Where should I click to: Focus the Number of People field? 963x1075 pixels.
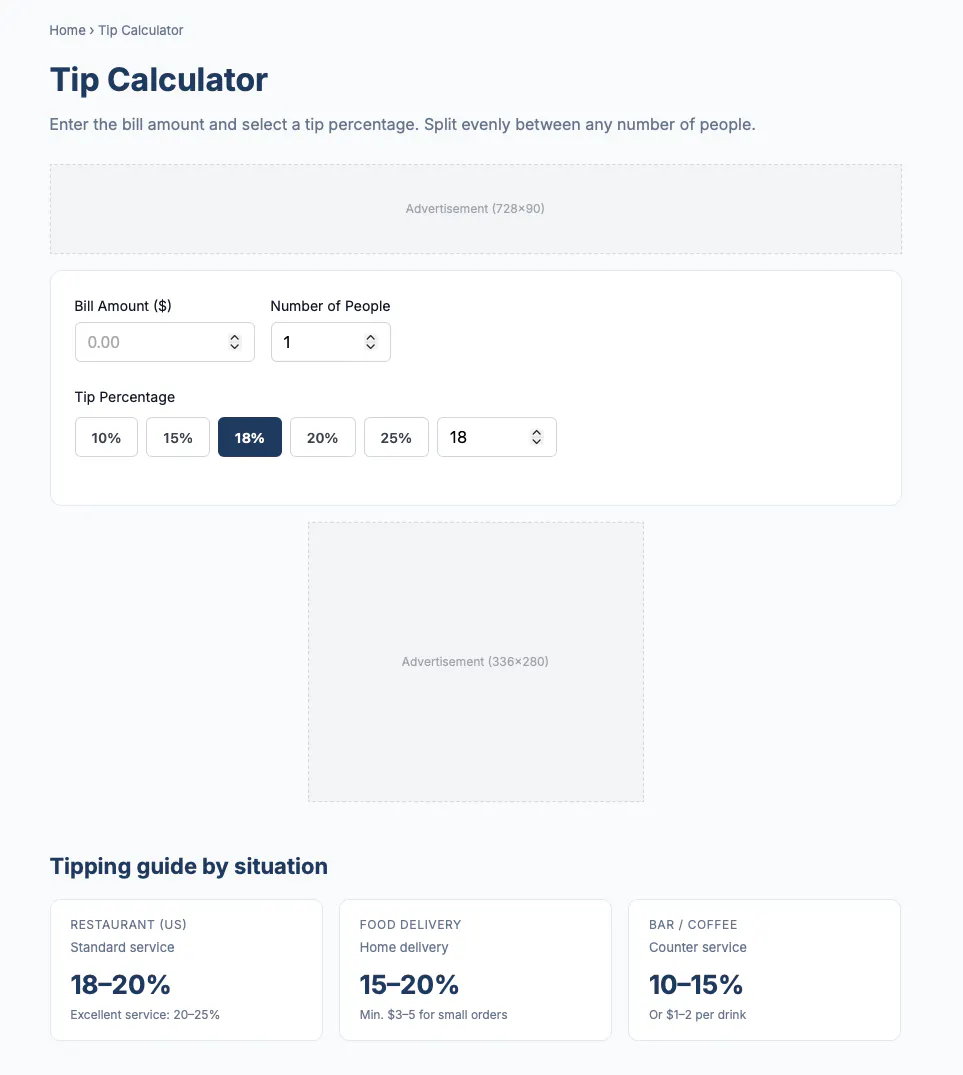330,342
